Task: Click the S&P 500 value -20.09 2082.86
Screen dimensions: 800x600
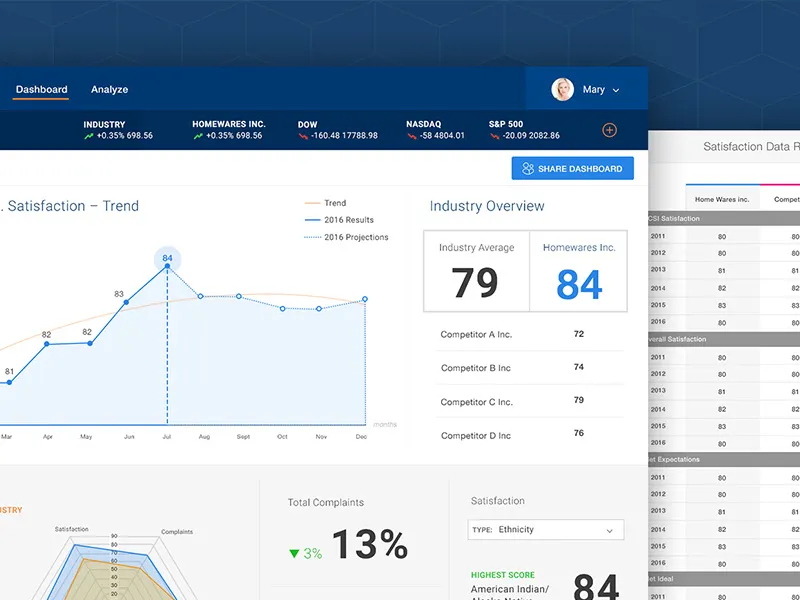Action: (531, 136)
